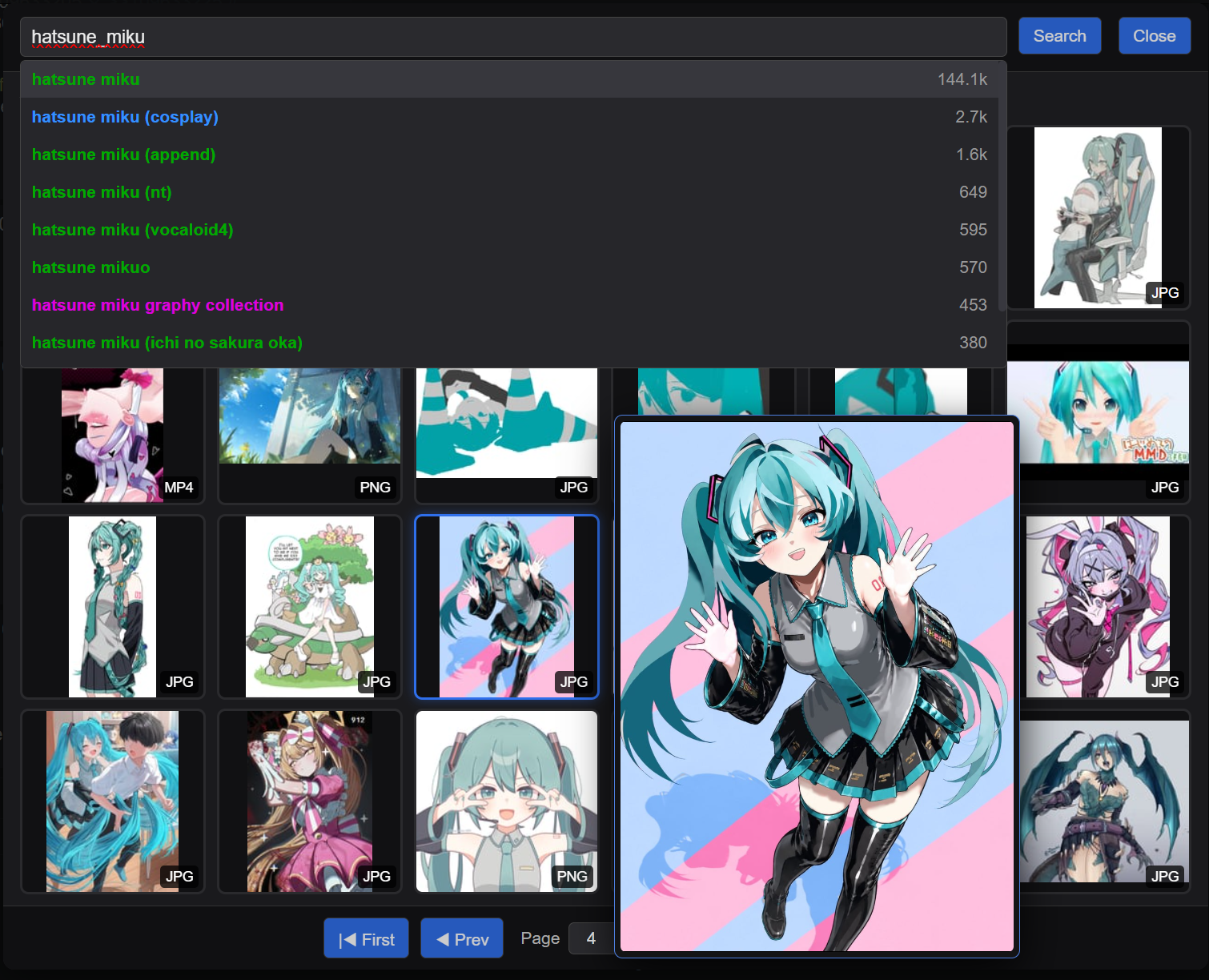
Task: Pick "hatsune miku graphy collection" suggestion
Action: coord(509,305)
